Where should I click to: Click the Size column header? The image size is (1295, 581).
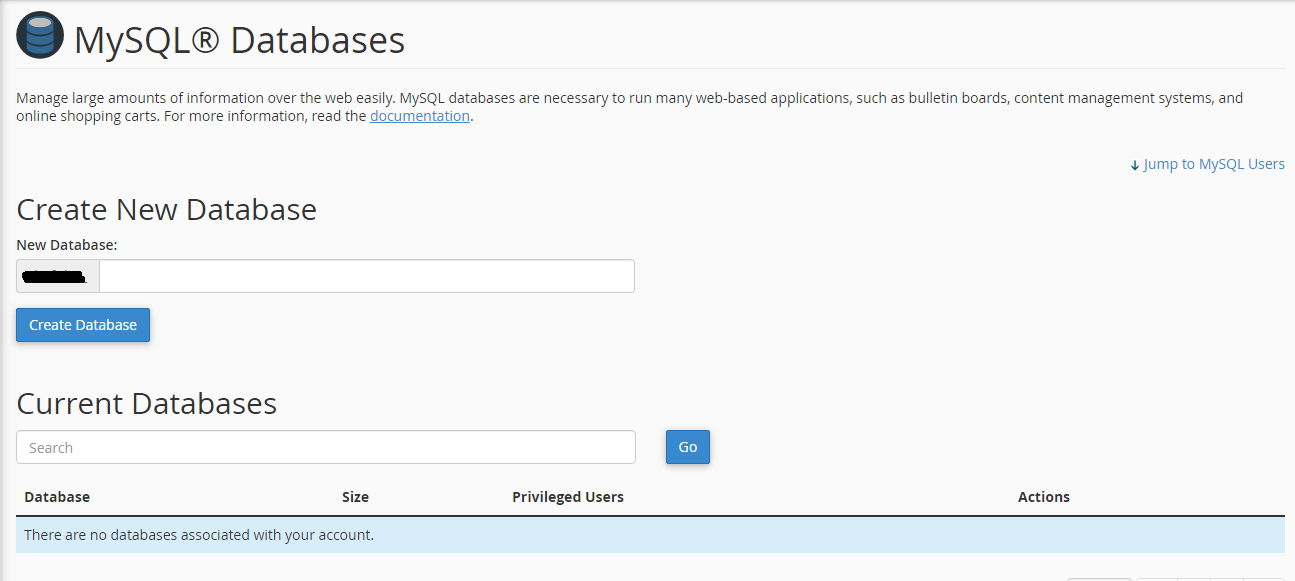coord(355,497)
